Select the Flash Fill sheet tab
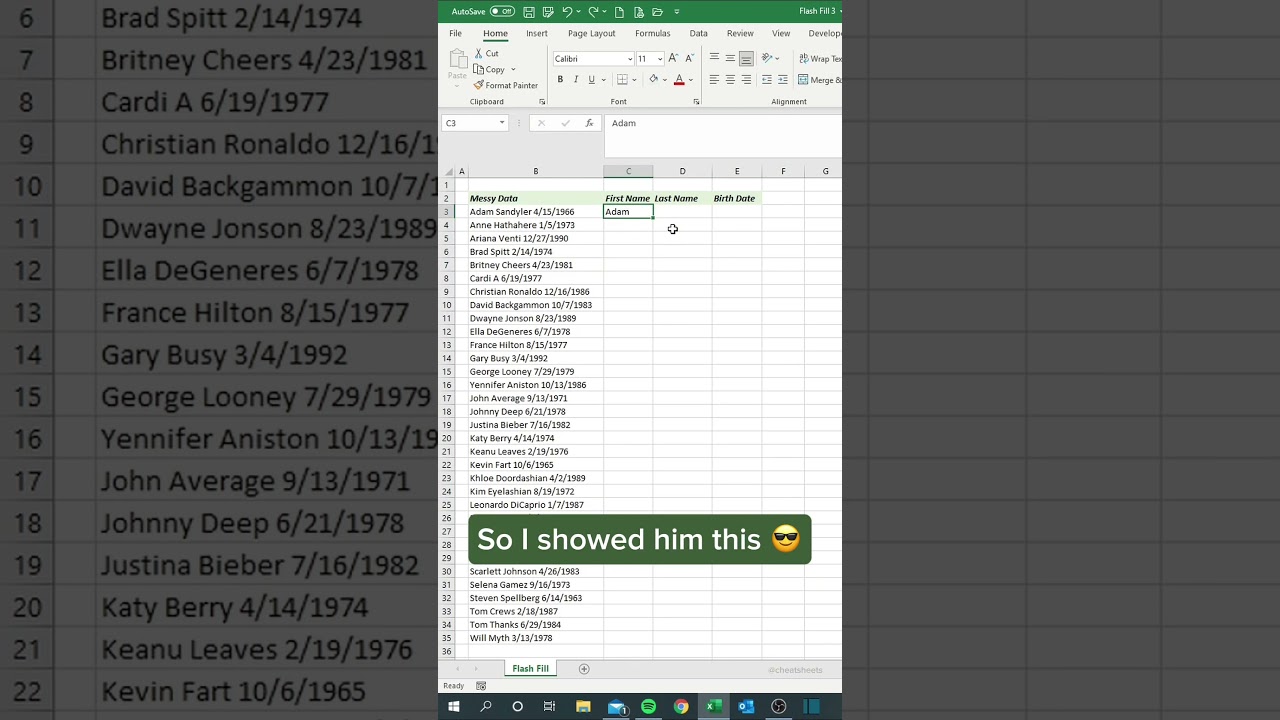This screenshot has width=1280, height=720. pyautogui.click(x=530, y=669)
